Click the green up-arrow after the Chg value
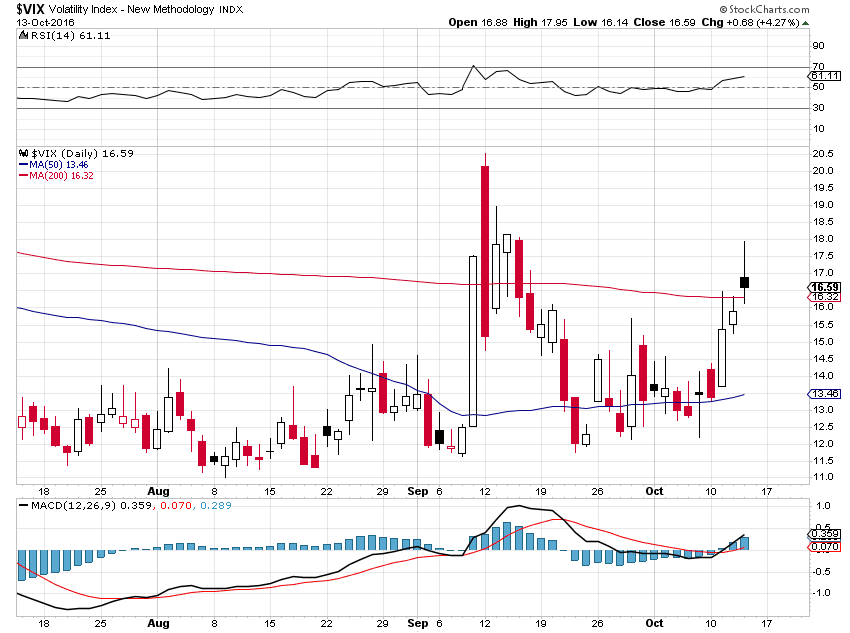Image resolution: width=850 pixels, height=633 pixels. pos(805,23)
